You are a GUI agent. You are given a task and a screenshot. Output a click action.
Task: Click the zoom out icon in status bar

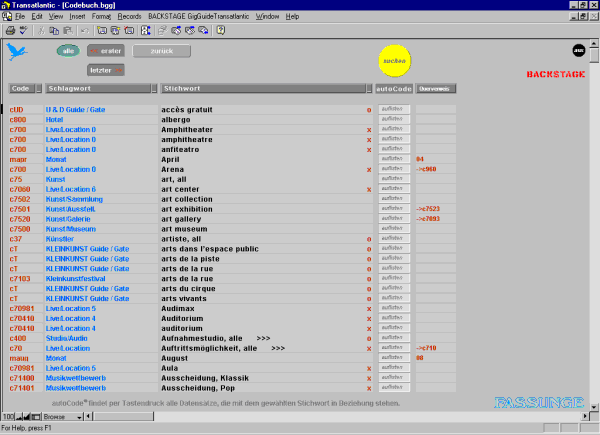19,416
